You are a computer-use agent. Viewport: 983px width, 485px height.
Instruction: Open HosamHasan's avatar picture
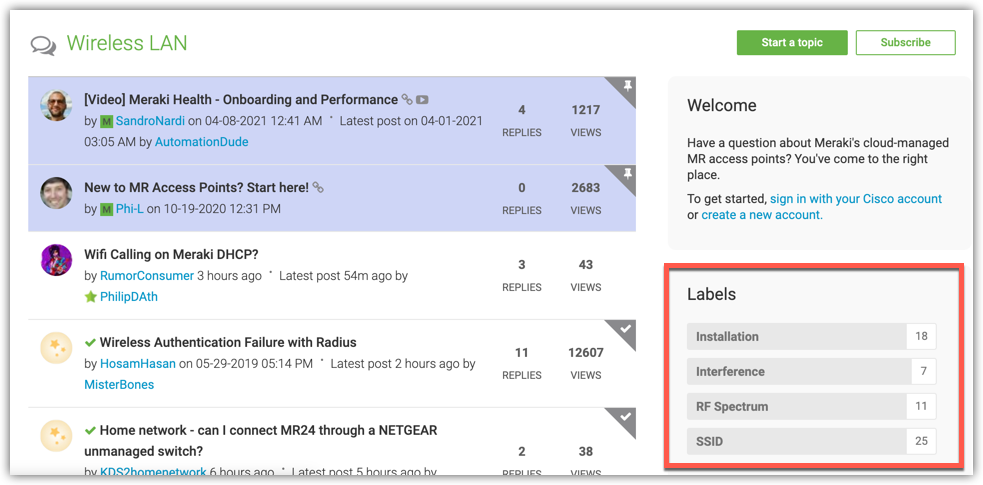(x=56, y=348)
